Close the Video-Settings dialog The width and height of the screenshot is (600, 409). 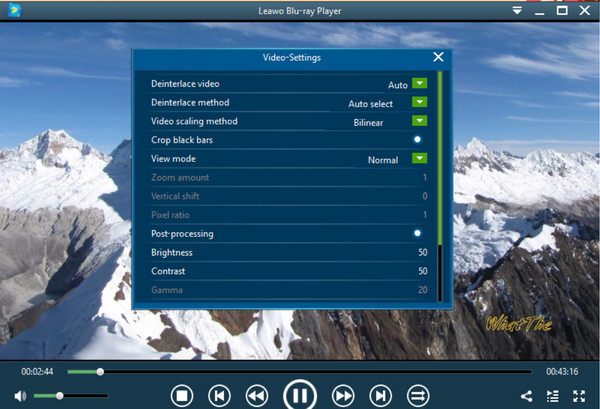tap(438, 58)
